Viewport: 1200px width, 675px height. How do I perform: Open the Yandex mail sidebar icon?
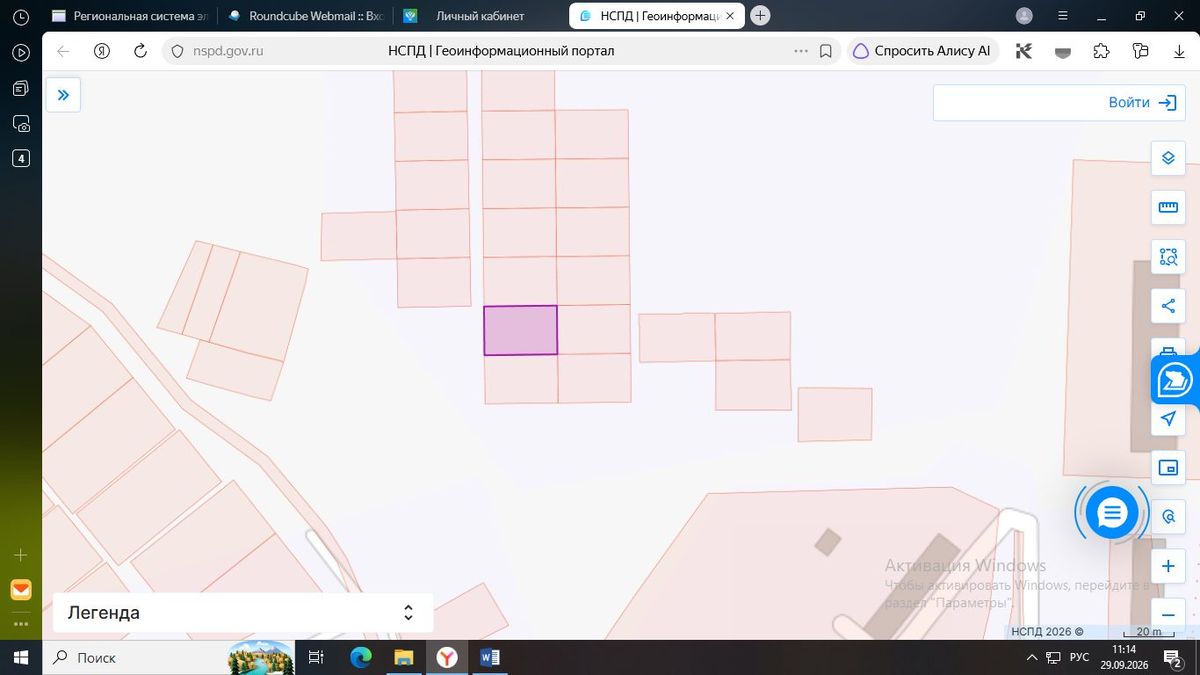click(x=21, y=589)
